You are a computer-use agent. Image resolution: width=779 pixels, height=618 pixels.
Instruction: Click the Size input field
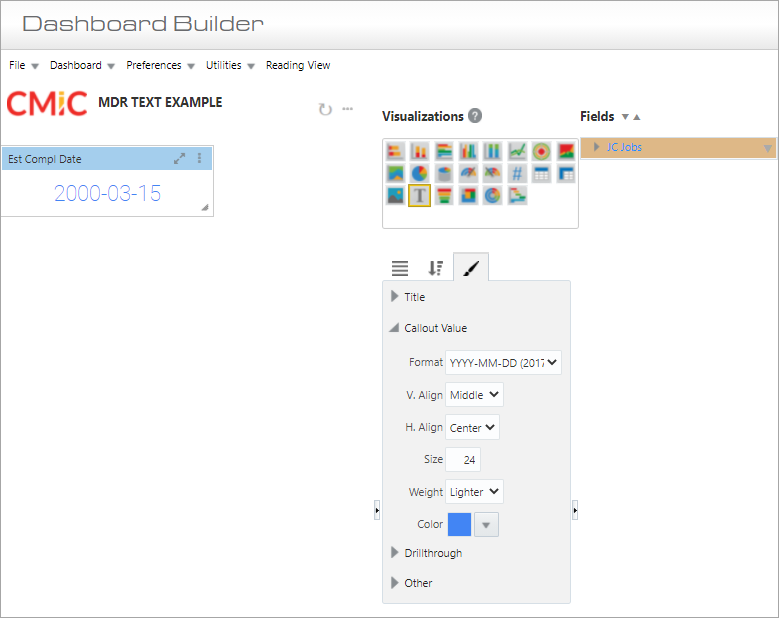(x=463, y=460)
